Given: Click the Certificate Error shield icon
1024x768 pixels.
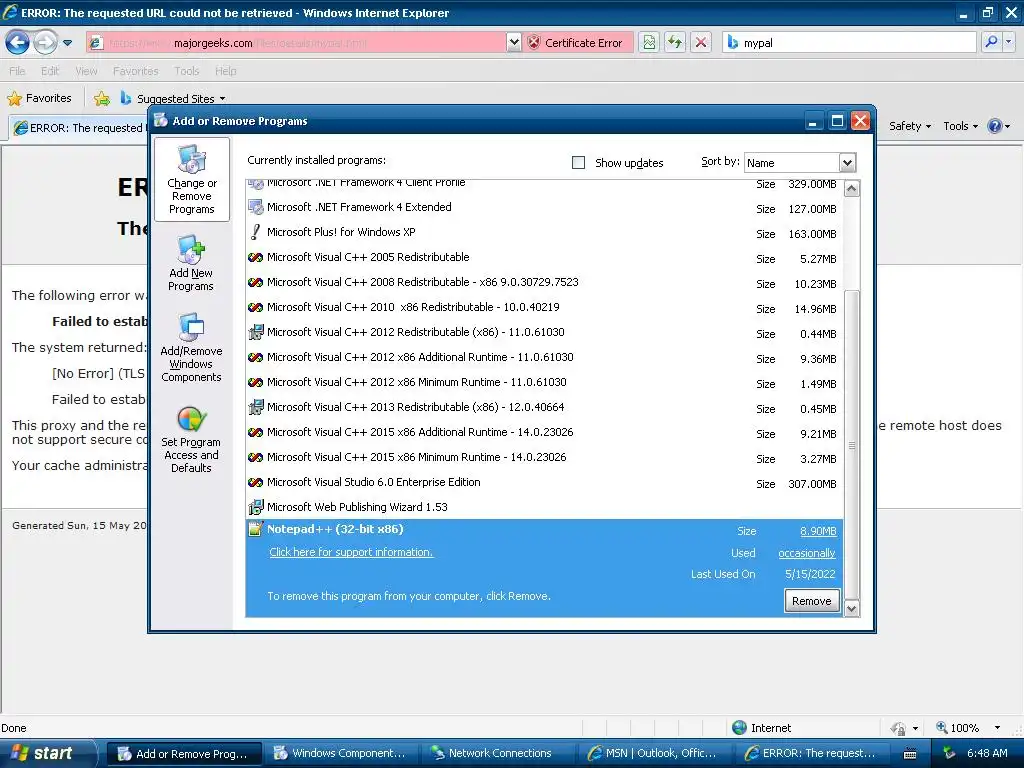Looking at the screenshot, I should [x=534, y=42].
